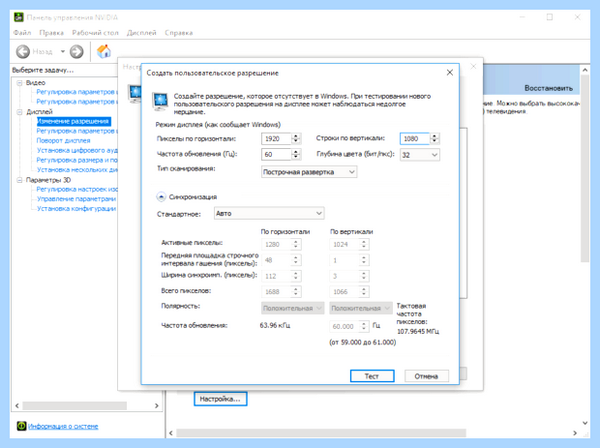600x448 pixels.
Task: Open the Правка menu
Action: [51, 33]
